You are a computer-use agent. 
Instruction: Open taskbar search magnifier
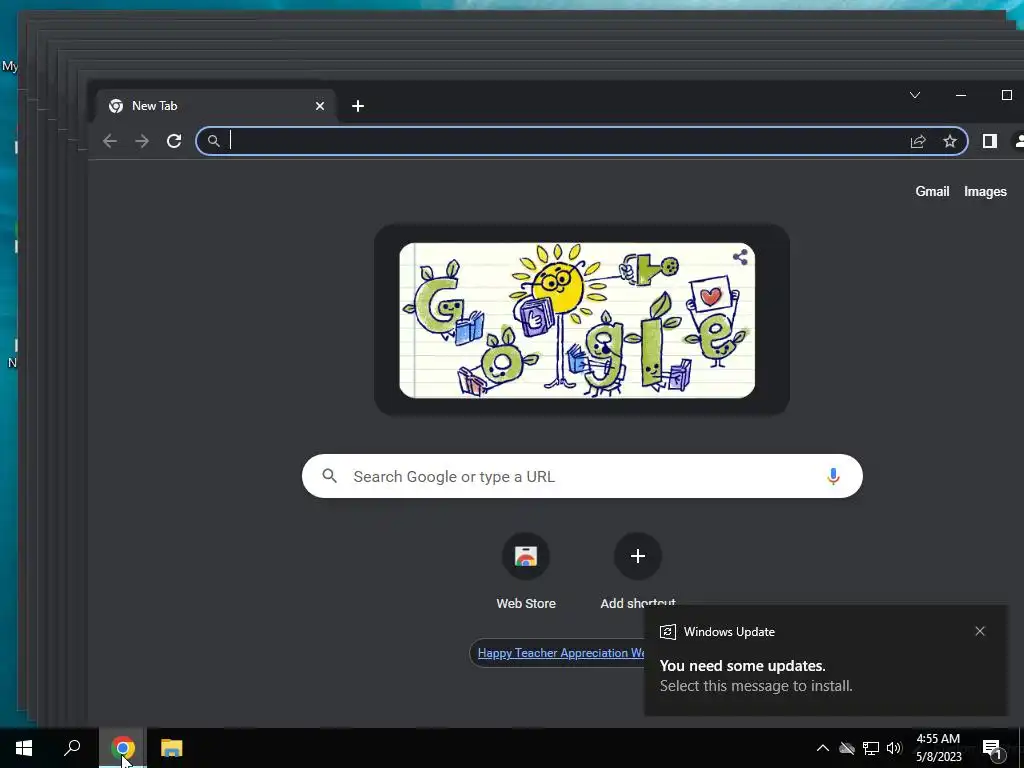pyautogui.click(x=72, y=748)
